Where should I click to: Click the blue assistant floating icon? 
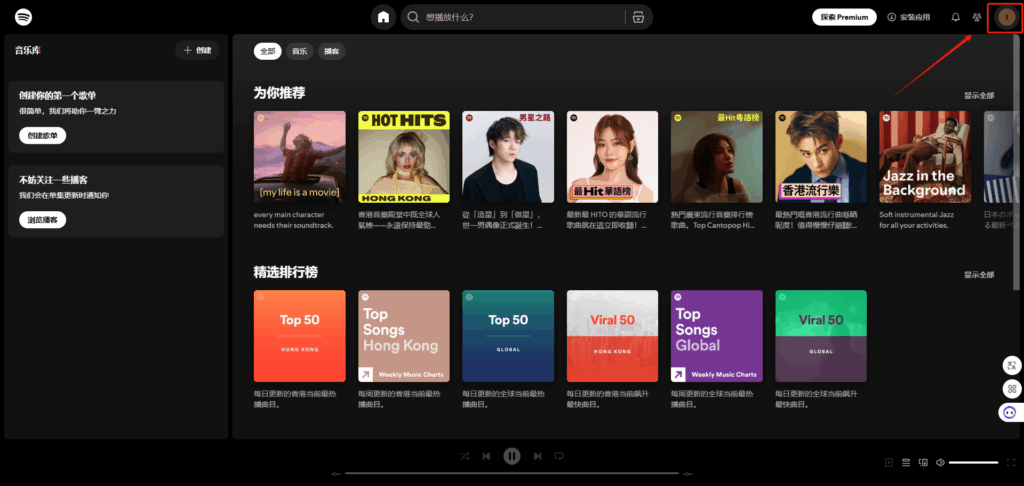[x=1010, y=412]
